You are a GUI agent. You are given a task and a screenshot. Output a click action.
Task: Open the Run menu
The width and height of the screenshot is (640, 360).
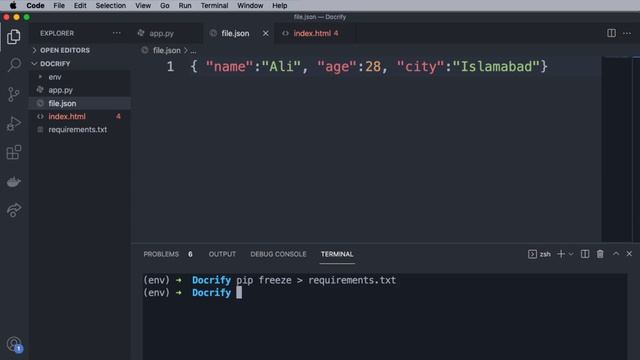coord(185,6)
